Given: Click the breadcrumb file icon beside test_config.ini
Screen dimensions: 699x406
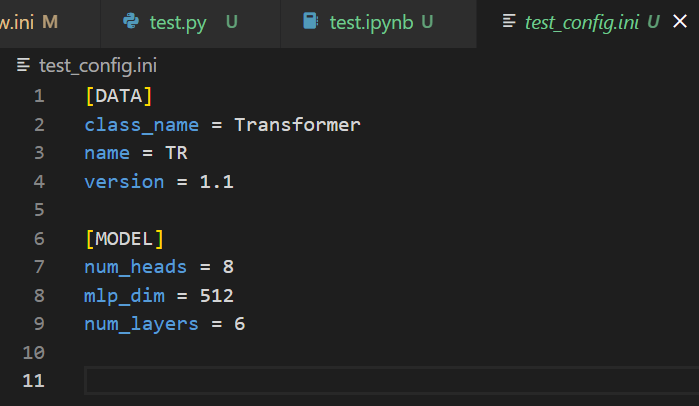Looking at the screenshot, I should pyautogui.click(x=24, y=66).
